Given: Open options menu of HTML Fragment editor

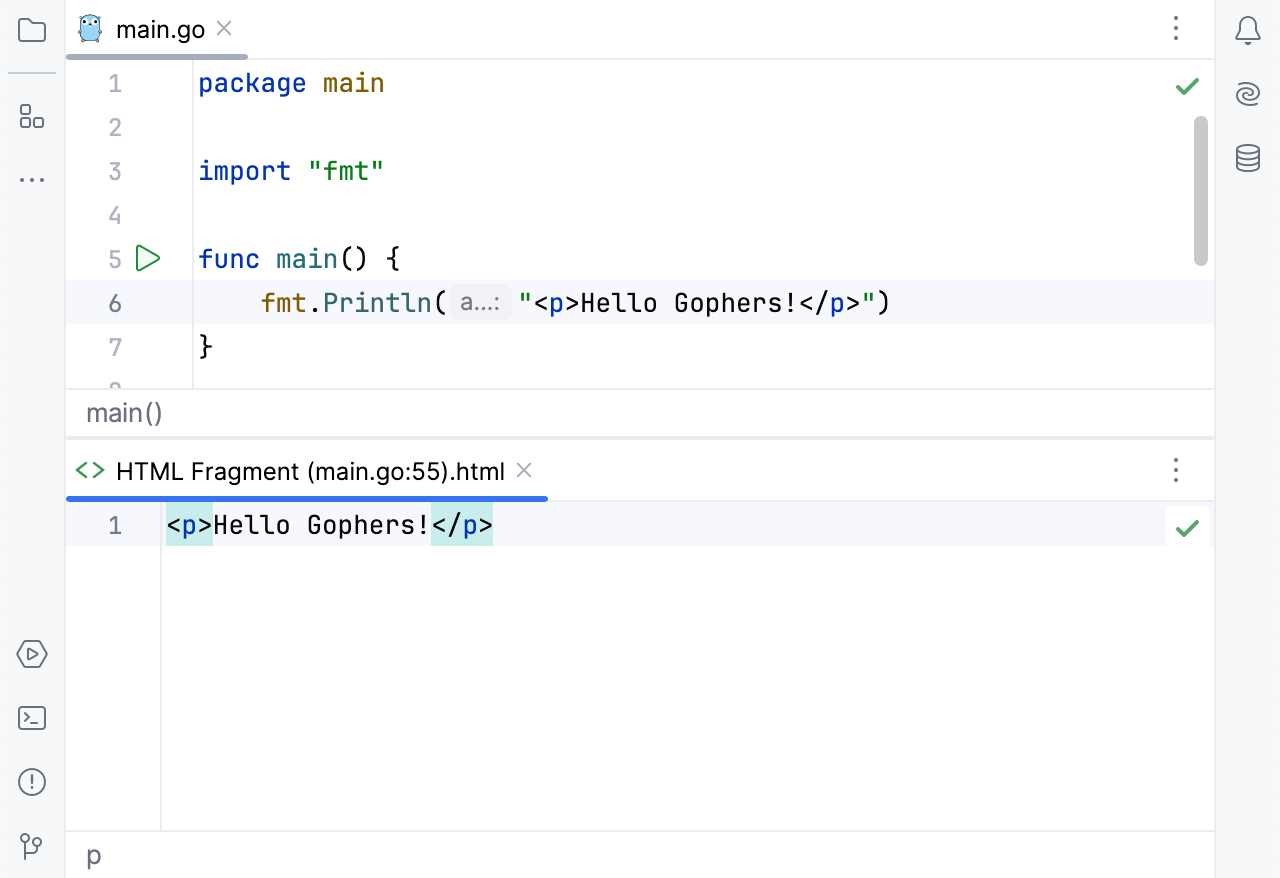Looking at the screenshot, I should pos(1176,470).
